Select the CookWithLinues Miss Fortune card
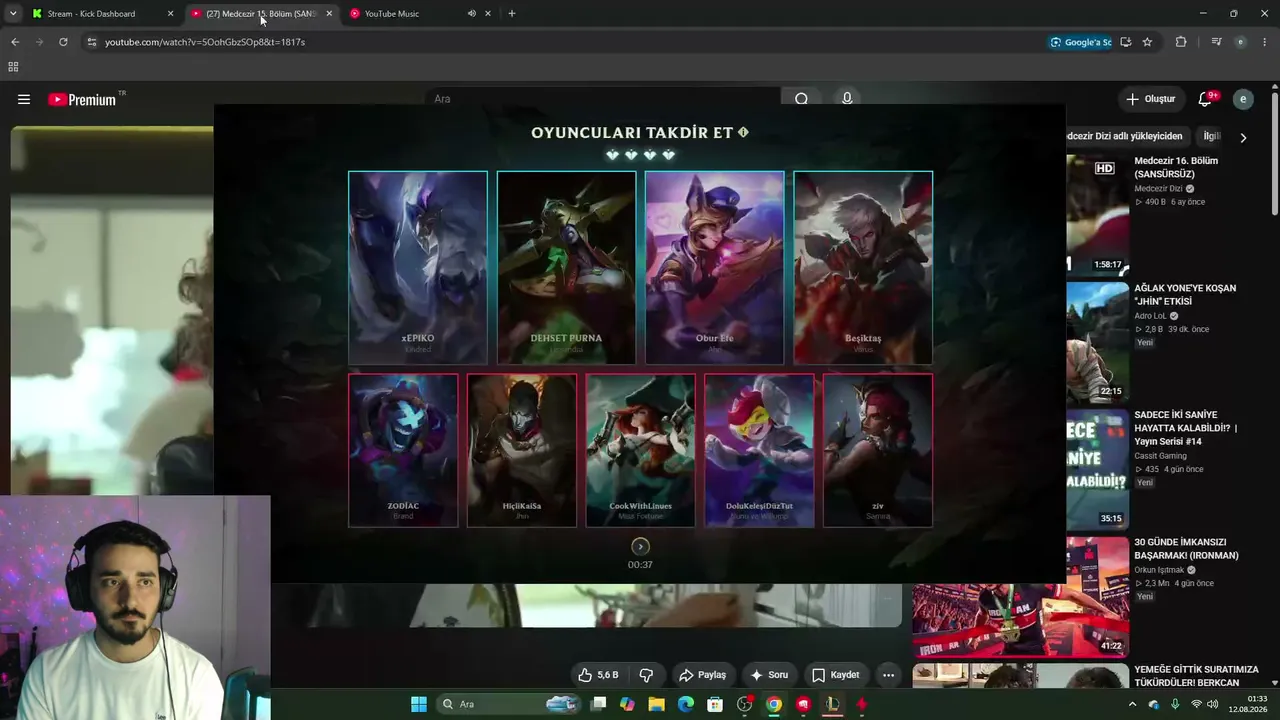Screen dimensions: 1280x720 pyautogui.click(x=640, y=450)
